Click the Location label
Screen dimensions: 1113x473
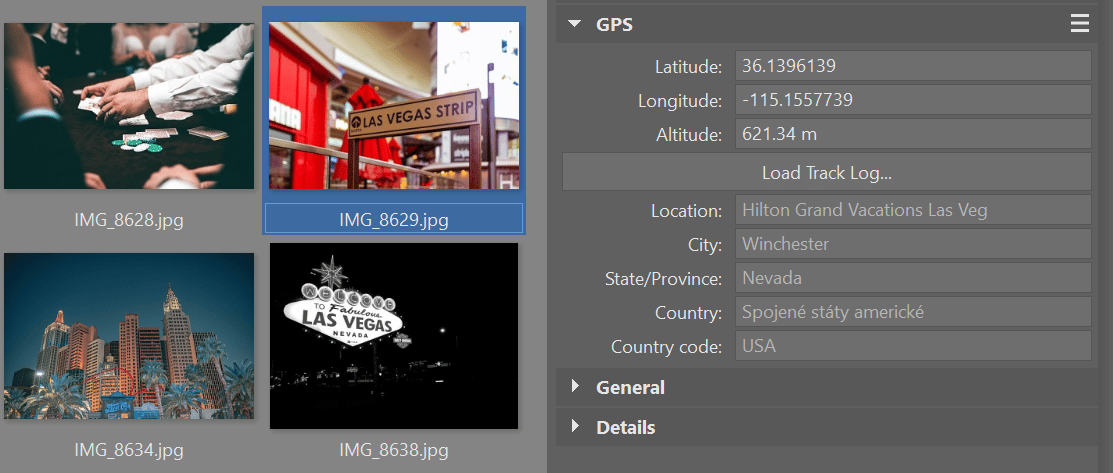pyautogui.click(x=686, y=211)
